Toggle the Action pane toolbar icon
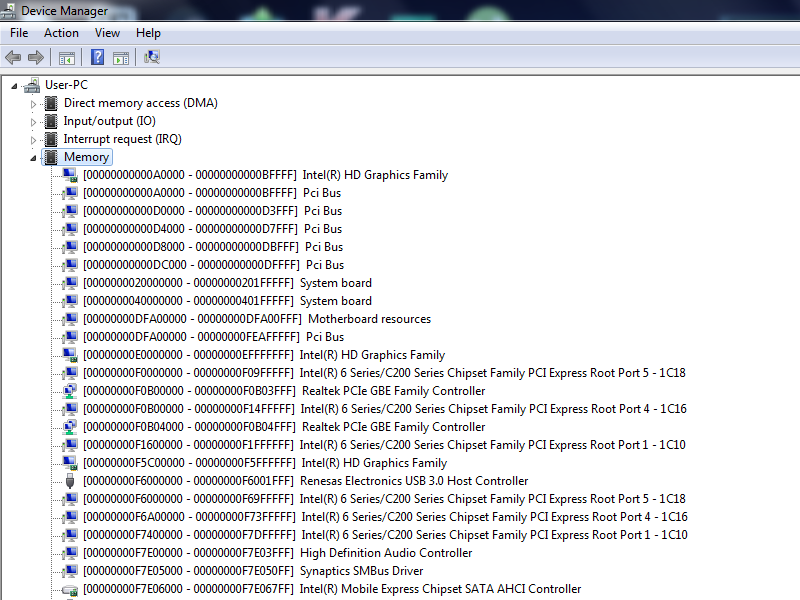 tap(121, 58)
